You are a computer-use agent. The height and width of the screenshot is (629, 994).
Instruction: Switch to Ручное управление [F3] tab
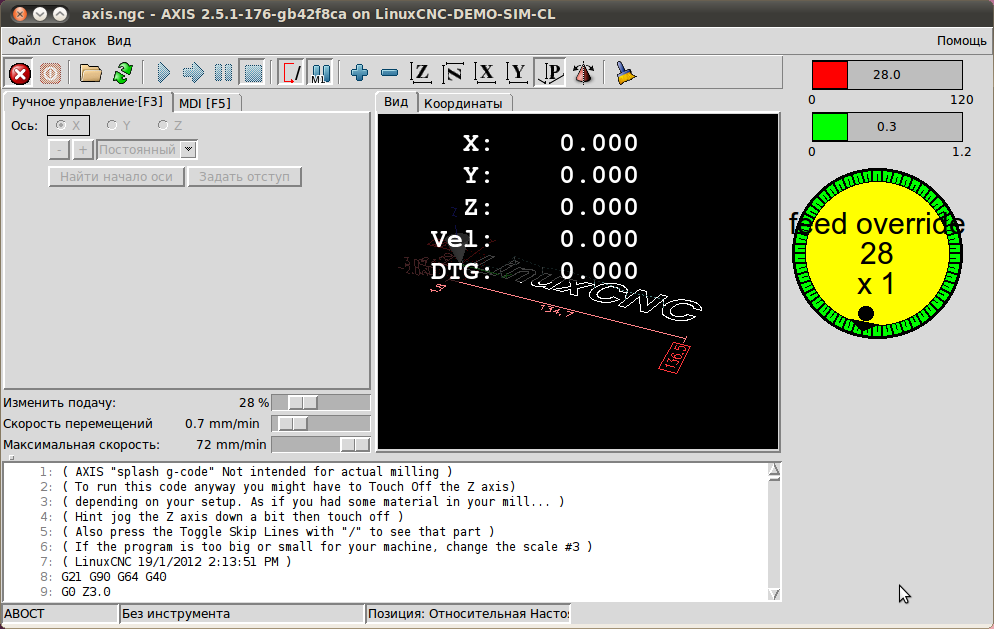87,102
